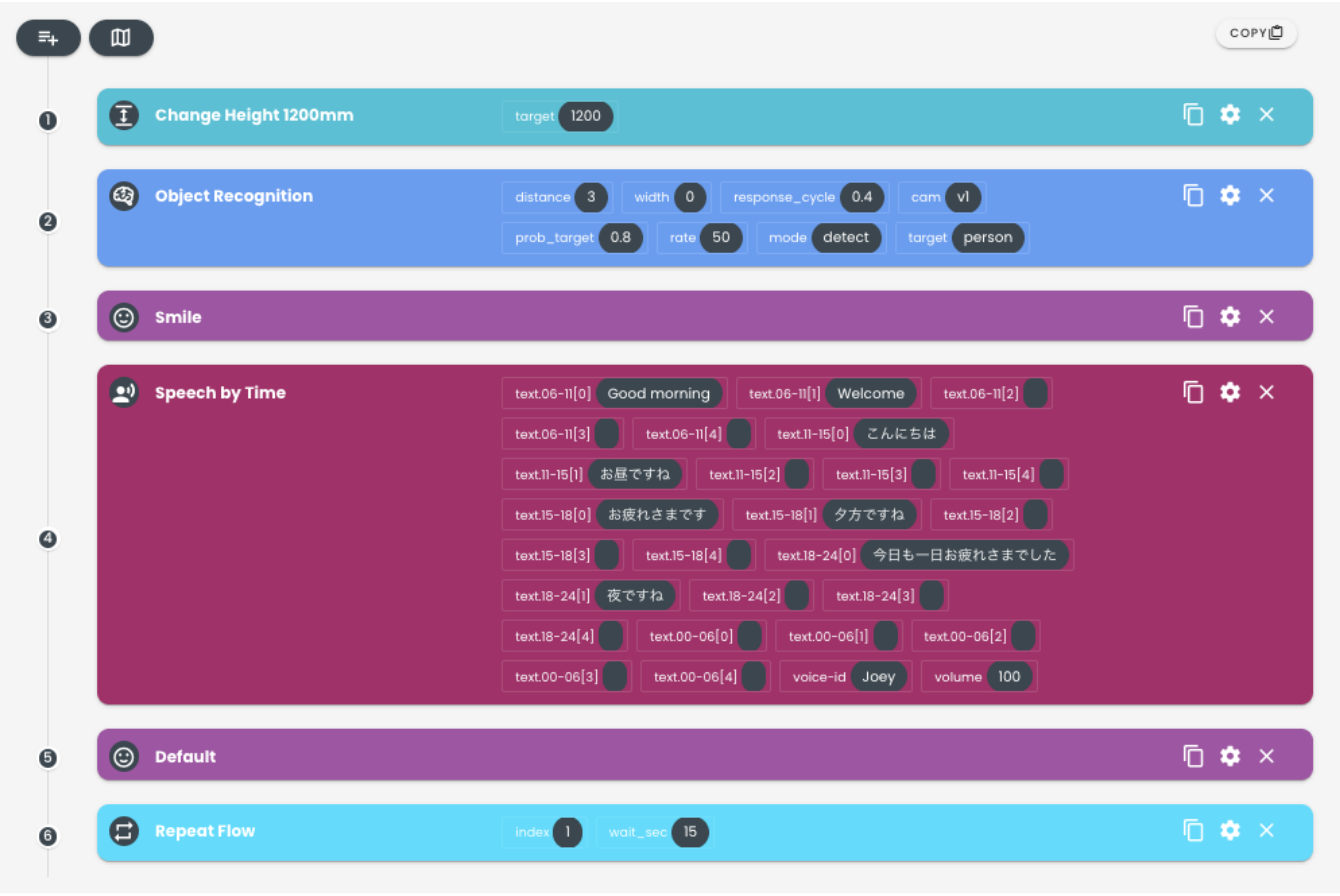
Task: Remove the Change Height 1200mm step
Action: click(x=1266, y=115)
